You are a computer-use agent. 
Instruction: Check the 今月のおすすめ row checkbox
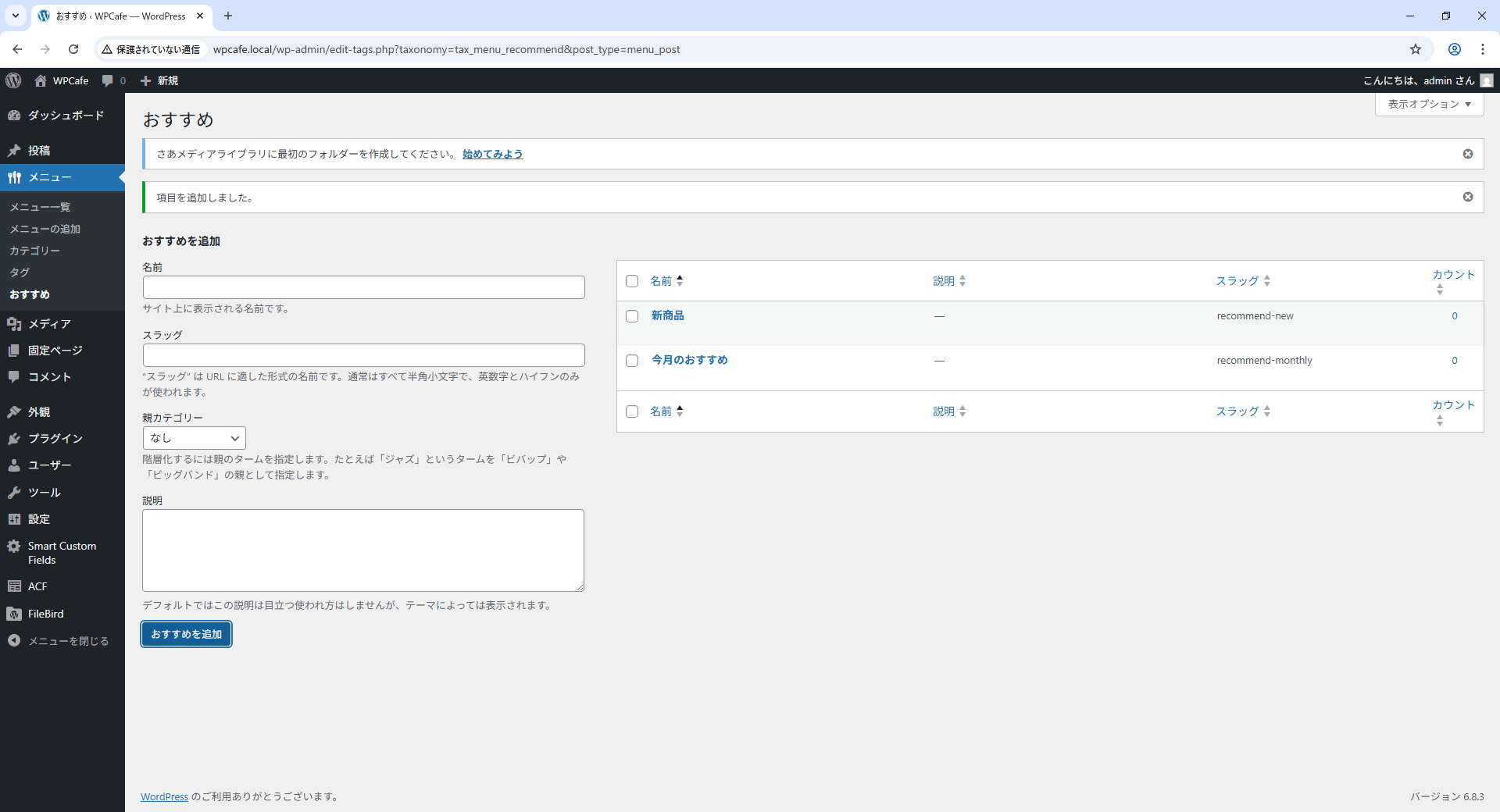pyautogui.click(x=632, y=361)
